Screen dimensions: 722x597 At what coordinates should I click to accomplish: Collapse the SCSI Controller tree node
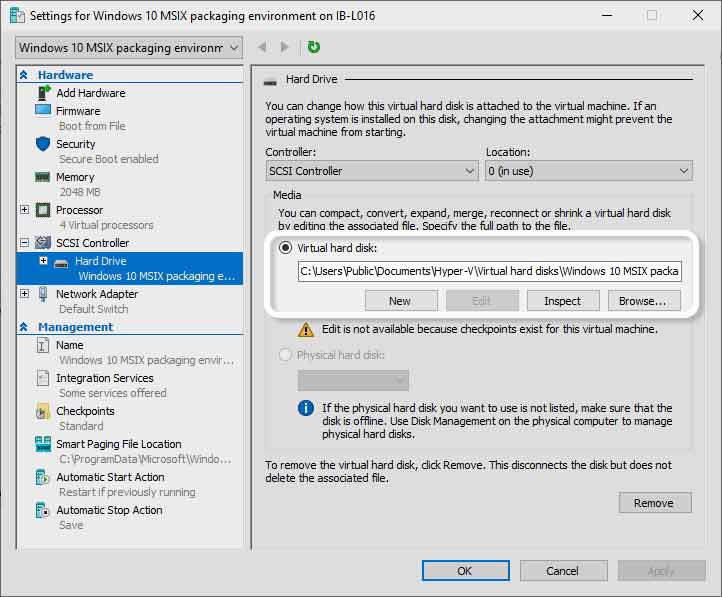coord(24,242)
